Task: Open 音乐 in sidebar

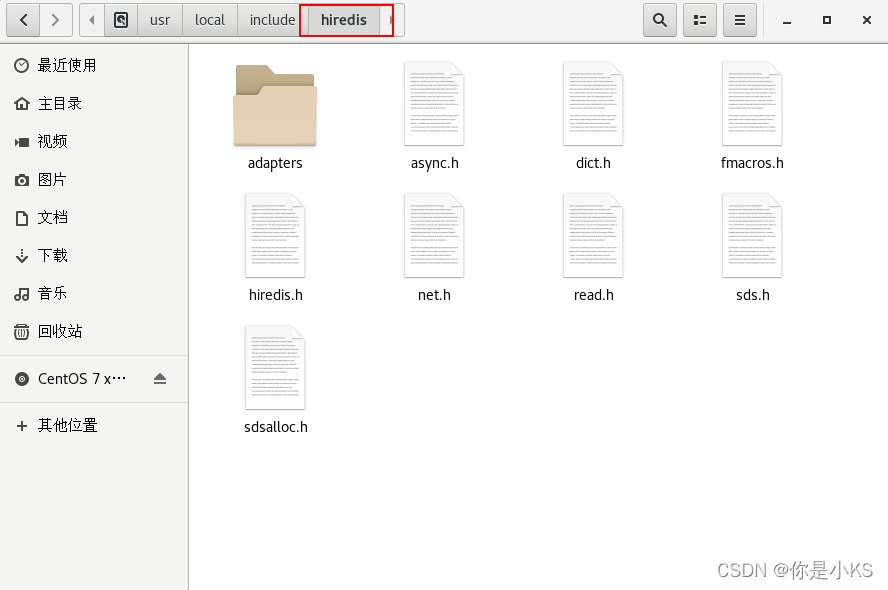Action: coord(94,294)
